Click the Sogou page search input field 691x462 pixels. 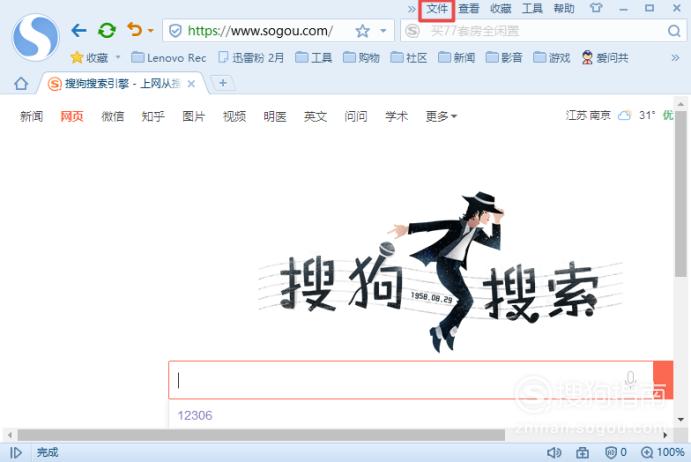(x=411, y=380)
